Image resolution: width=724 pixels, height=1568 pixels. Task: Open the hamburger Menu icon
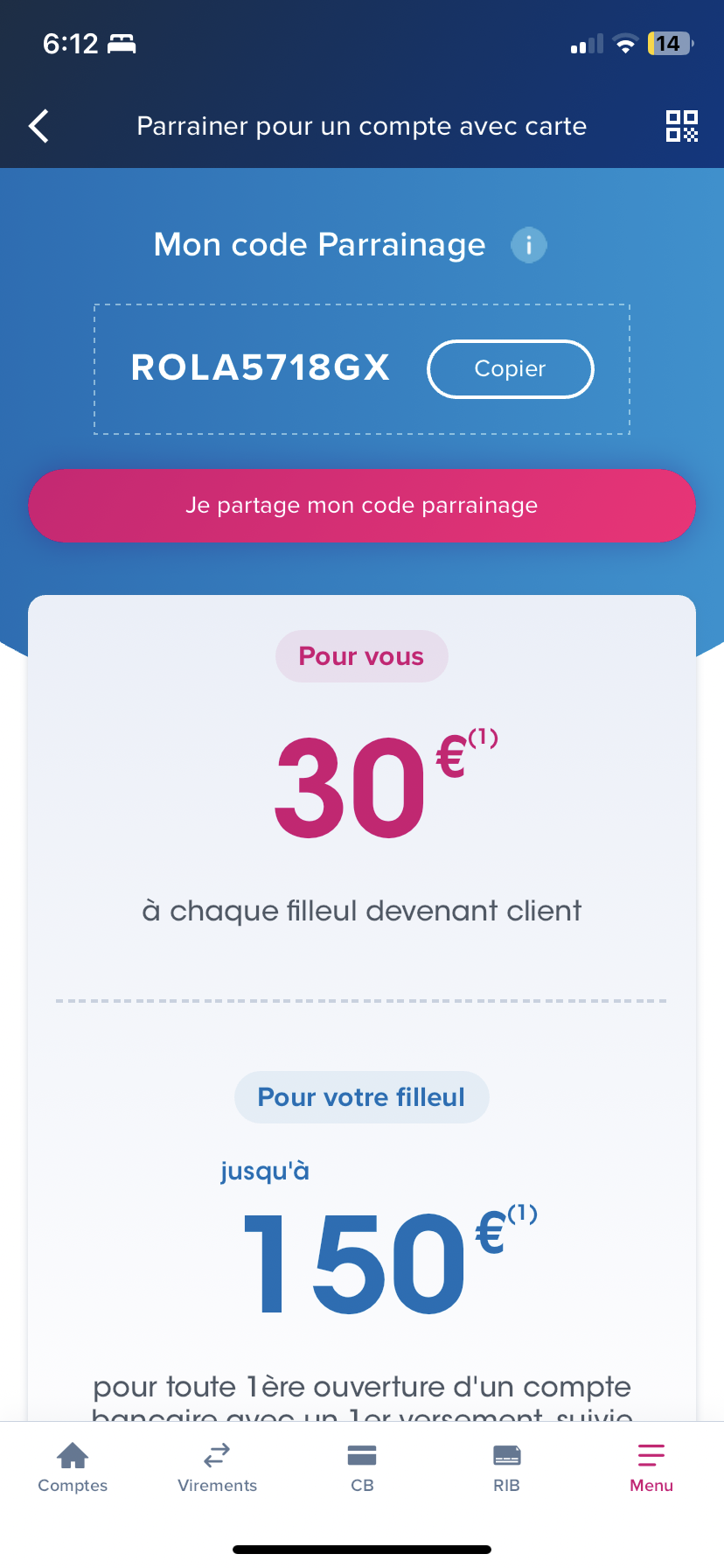click(x=651, y=1455)
